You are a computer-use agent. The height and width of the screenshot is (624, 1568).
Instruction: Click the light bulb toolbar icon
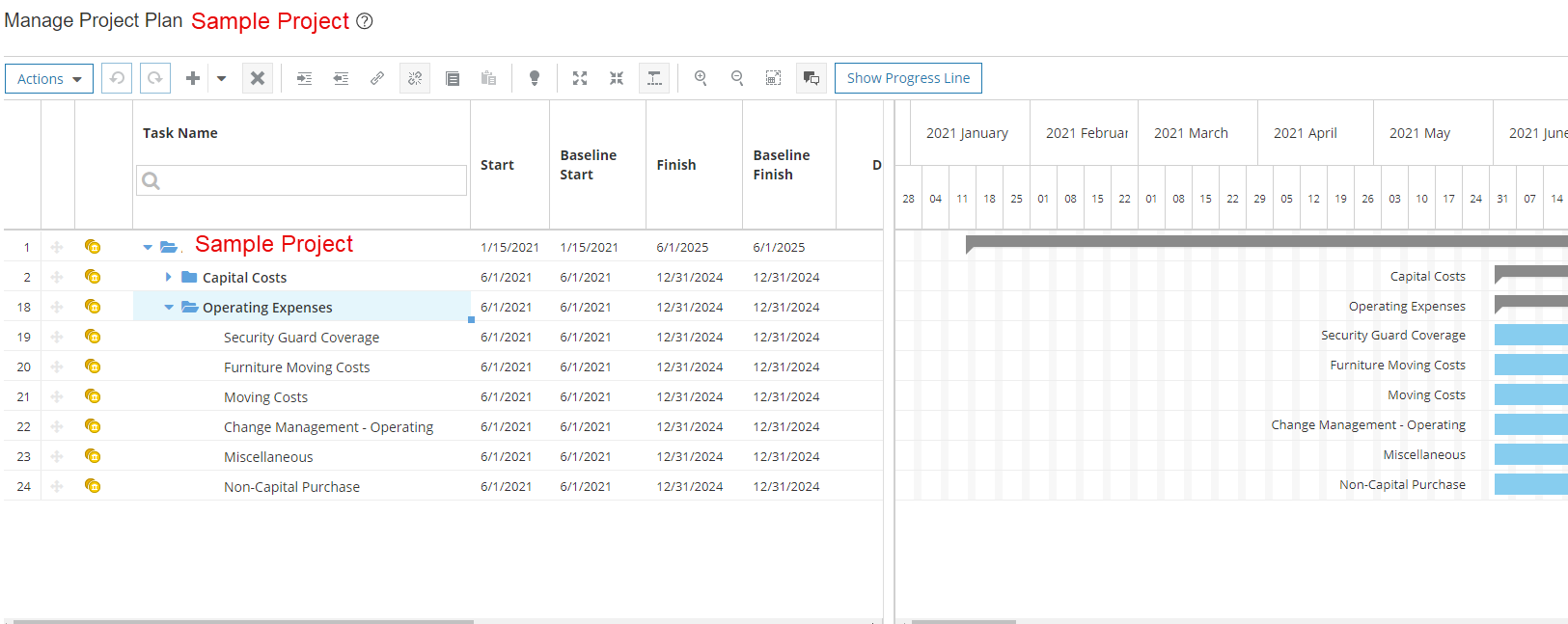tap(535, 78)
